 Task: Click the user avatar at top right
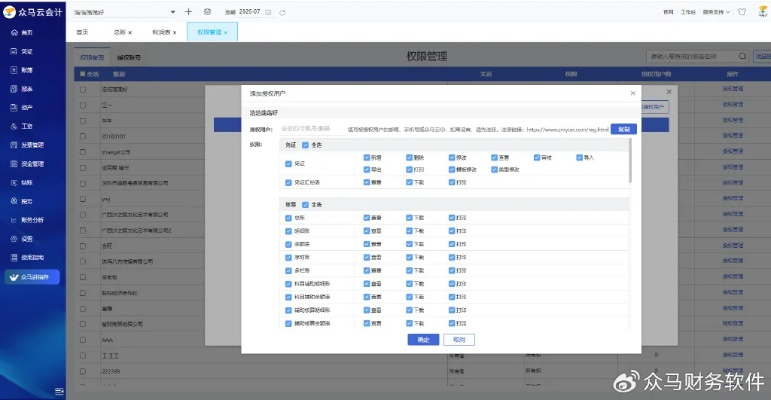click(x=763, y=11)
